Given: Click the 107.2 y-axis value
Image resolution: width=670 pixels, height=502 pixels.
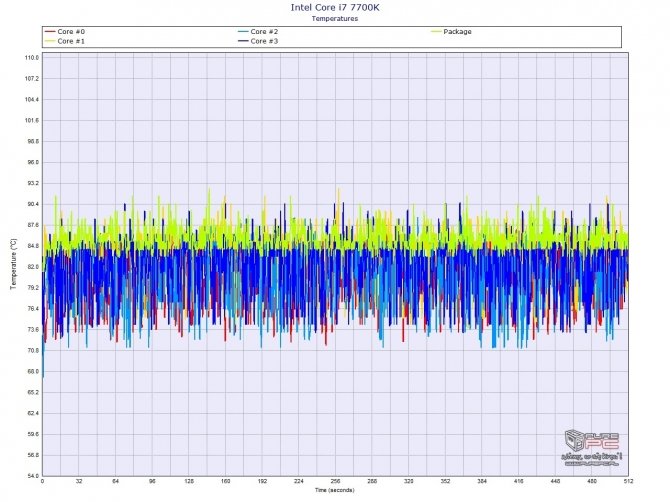Looking at the screenshot, I should (32, 79).
